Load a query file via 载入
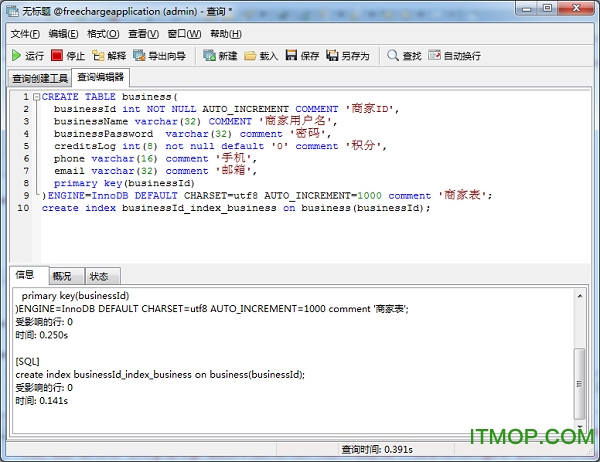 (261, 56)
